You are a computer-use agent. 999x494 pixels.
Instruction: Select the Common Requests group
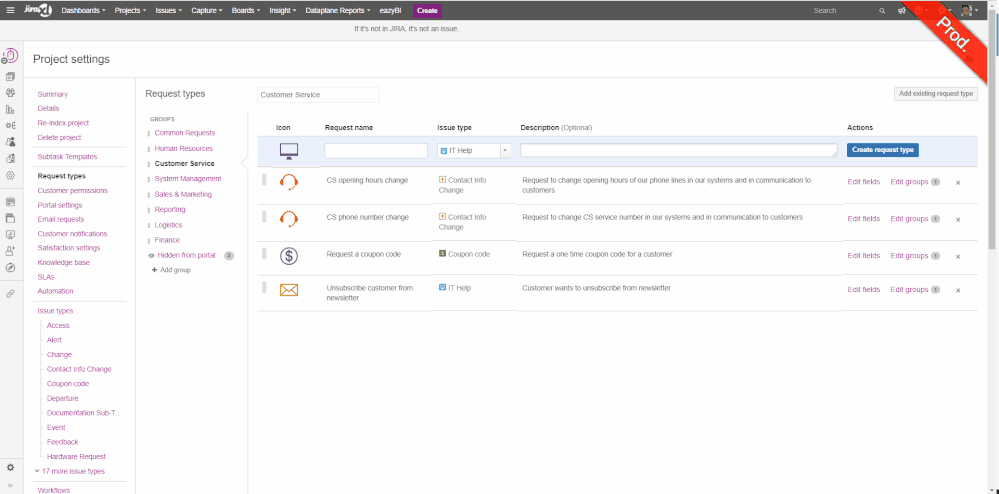185,133
